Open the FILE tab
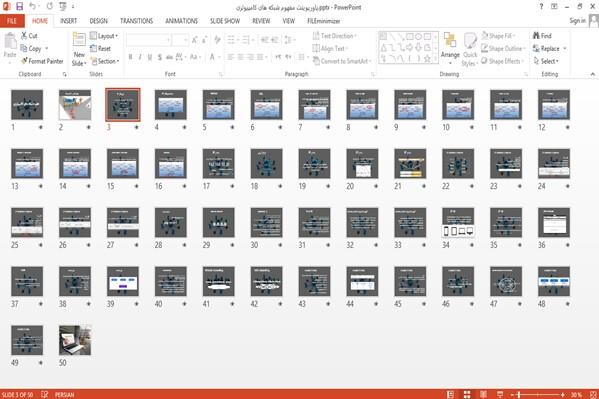This screenshot has width=599, height=399. [12, 21]
